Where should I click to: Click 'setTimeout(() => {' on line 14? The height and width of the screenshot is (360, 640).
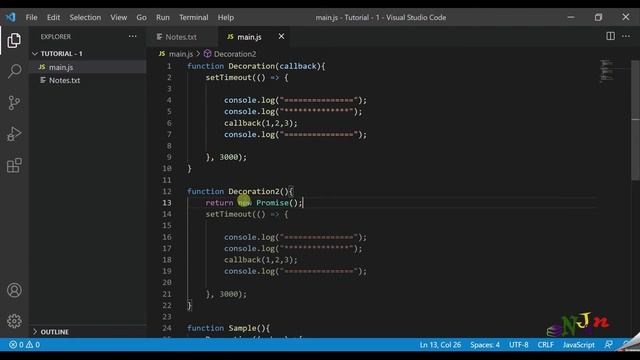(x=247, y=214)
